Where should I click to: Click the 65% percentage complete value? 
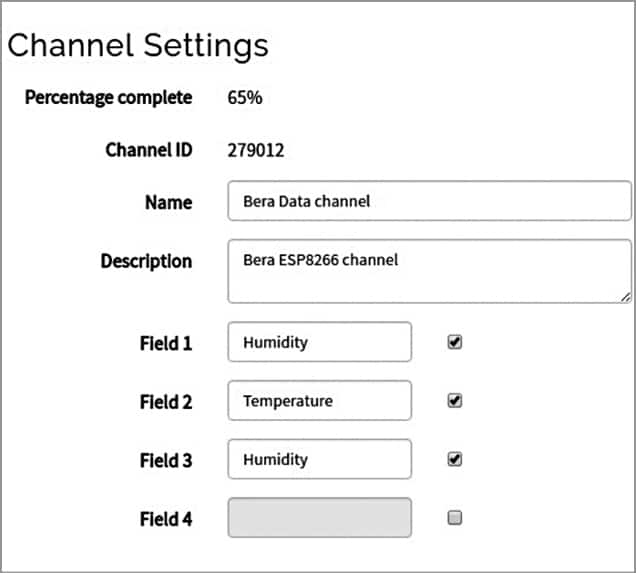246,98
